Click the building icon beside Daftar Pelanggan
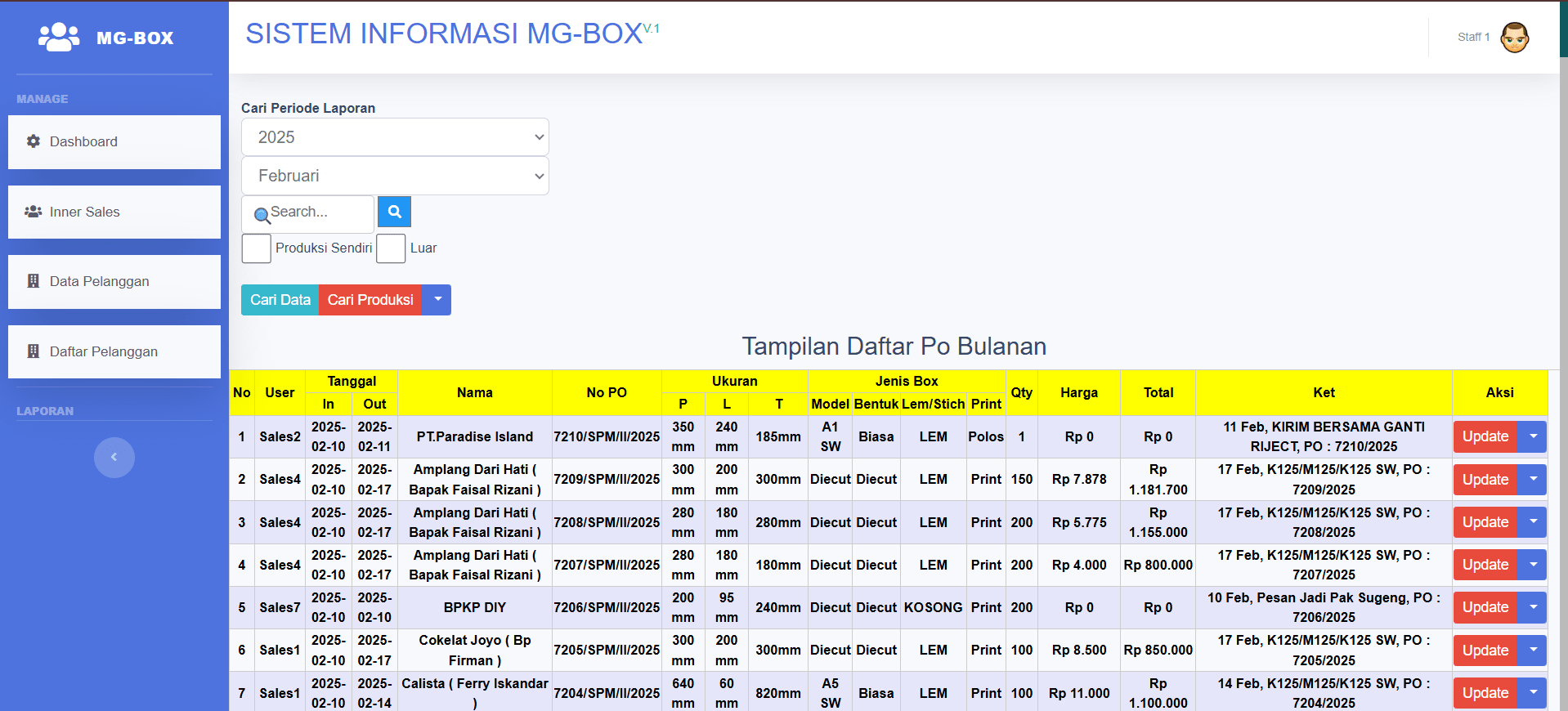 [x=34, y=351]
